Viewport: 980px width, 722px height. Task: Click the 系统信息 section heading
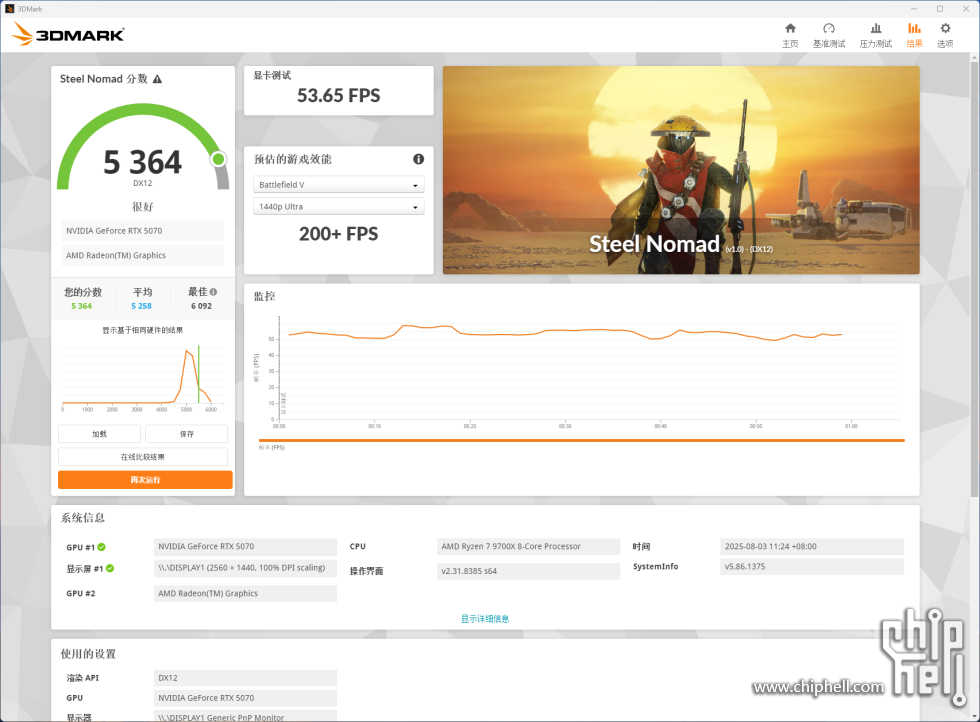[x=82, y=518]
